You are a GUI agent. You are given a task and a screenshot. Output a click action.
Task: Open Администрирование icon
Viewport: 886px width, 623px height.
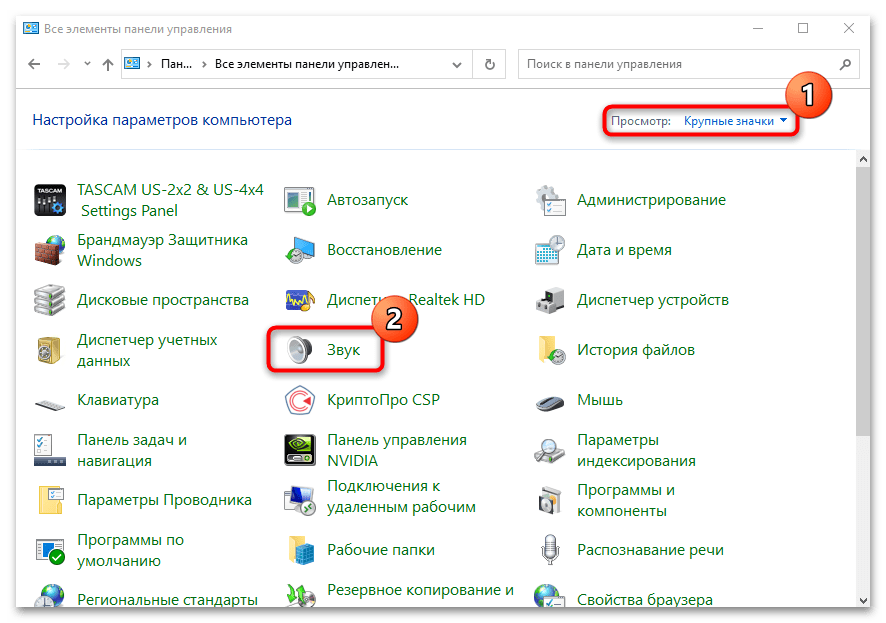click(x=550, y=200)
